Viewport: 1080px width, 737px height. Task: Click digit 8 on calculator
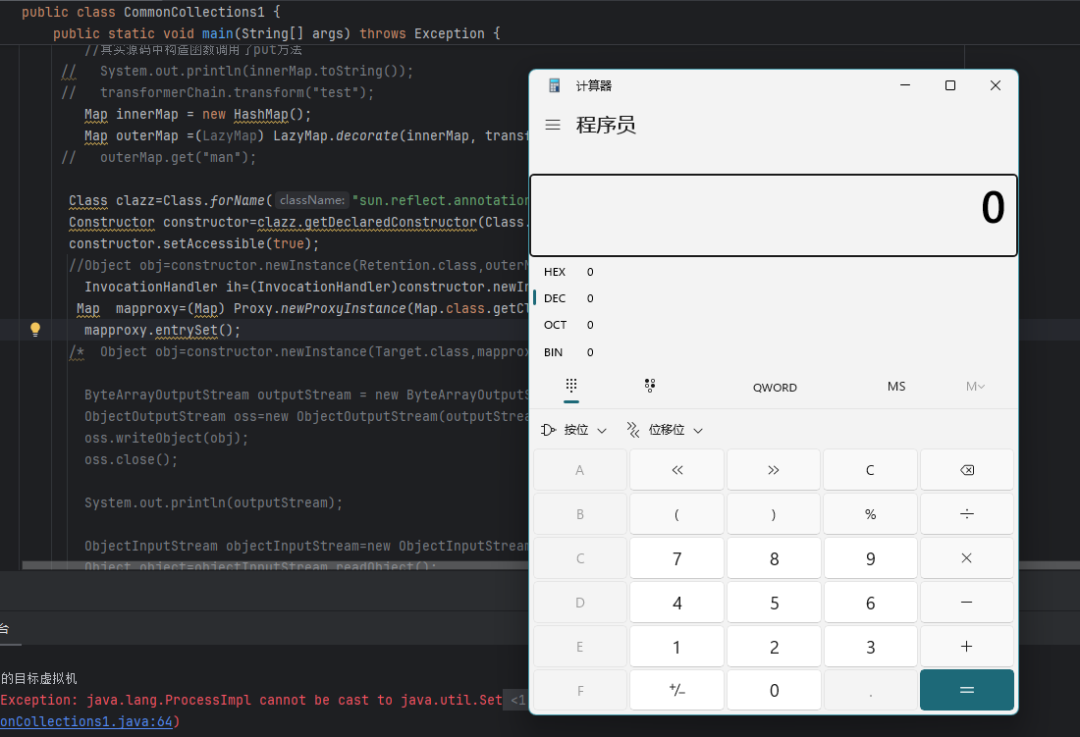[x=773, y=558]
